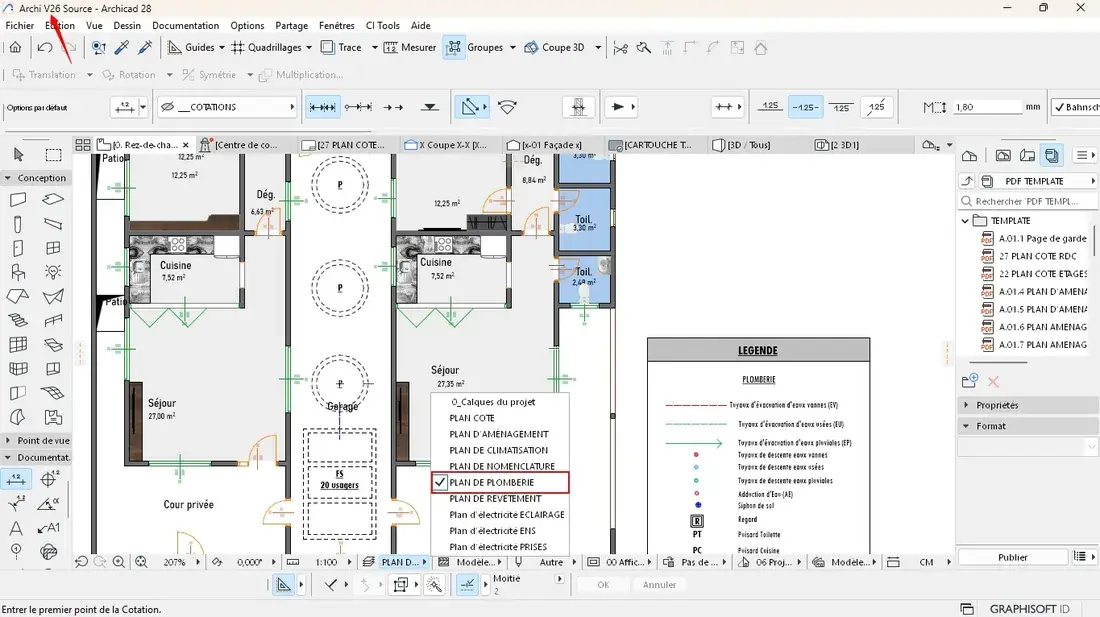Click the fit in window zoom icon
The width and height of the screenshot is (1100, 617).
tap(141, 562)
